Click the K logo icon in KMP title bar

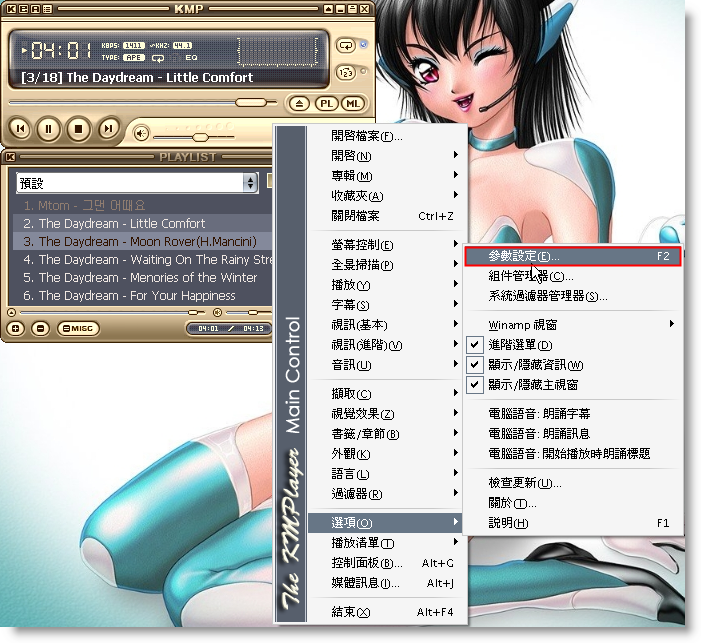[12, 9]
